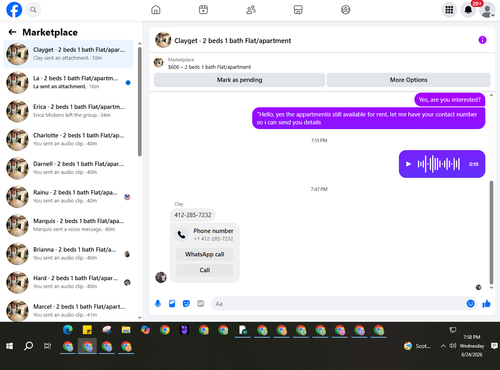The image size is (500, 370).
Task: Open the Marcel conversation
Action: (68, 310)
